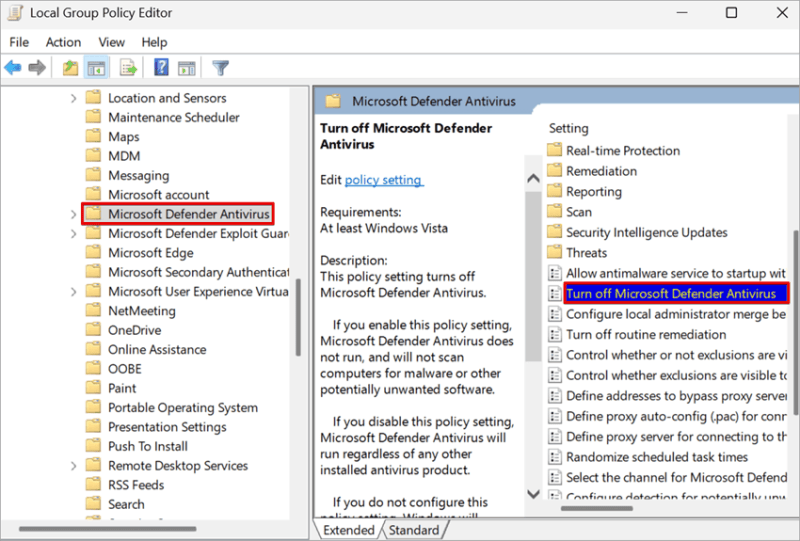Screen dimensions: 800x541
Task: Click the Filter funnel toolbar icon
Action: click(220, 67)
